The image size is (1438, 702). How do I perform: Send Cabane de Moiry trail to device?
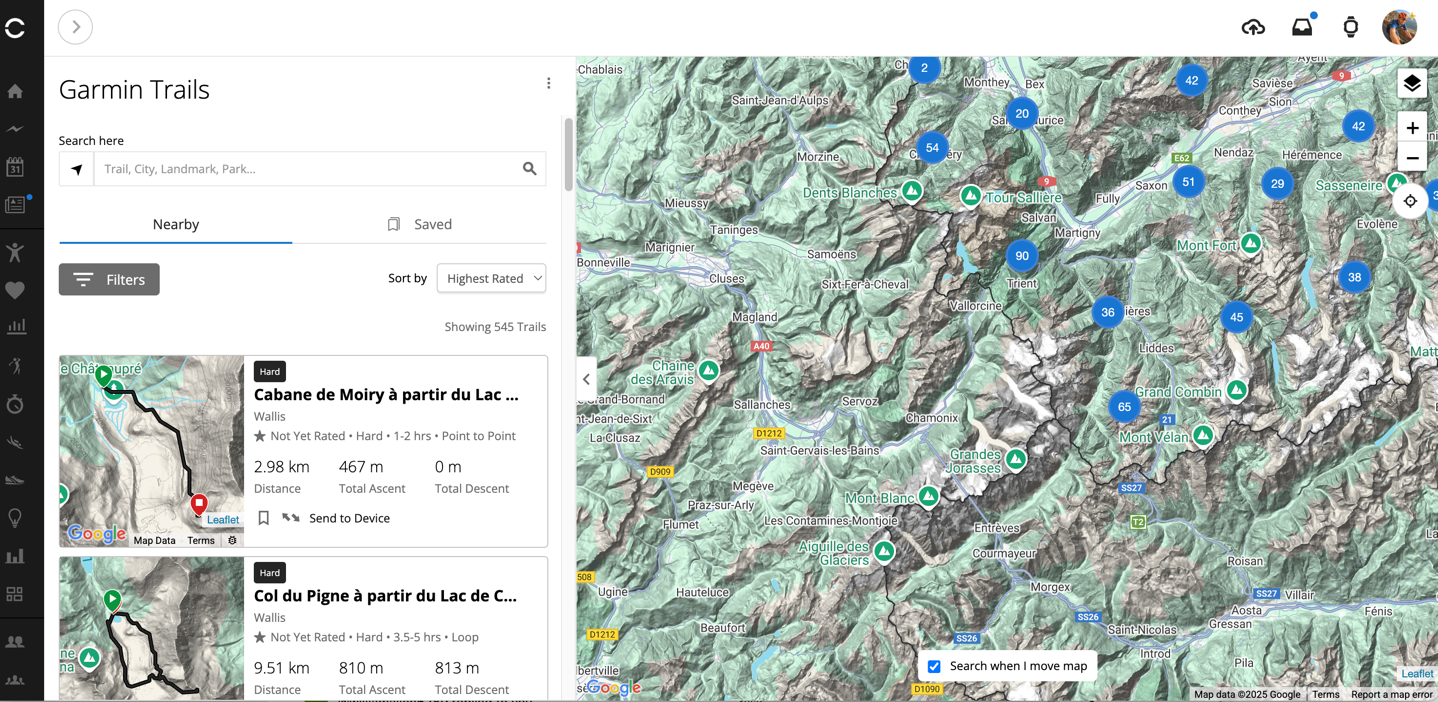click(336, 518)
